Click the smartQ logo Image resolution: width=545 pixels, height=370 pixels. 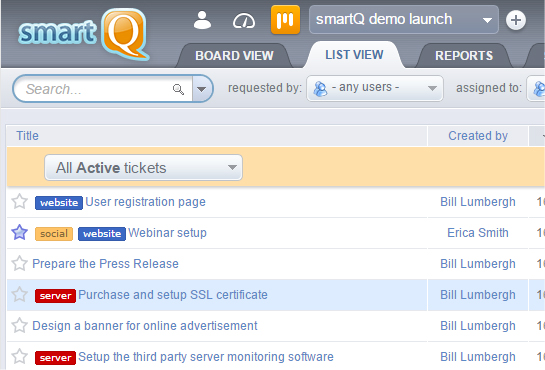point(84,34)
